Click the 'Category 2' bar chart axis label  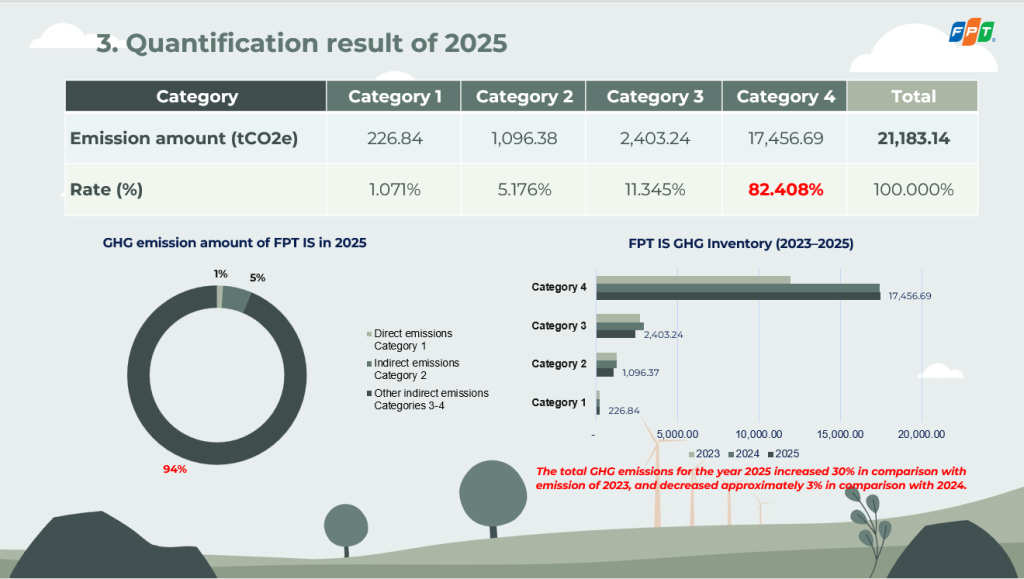pyautogui.click(x=559, y=364)
